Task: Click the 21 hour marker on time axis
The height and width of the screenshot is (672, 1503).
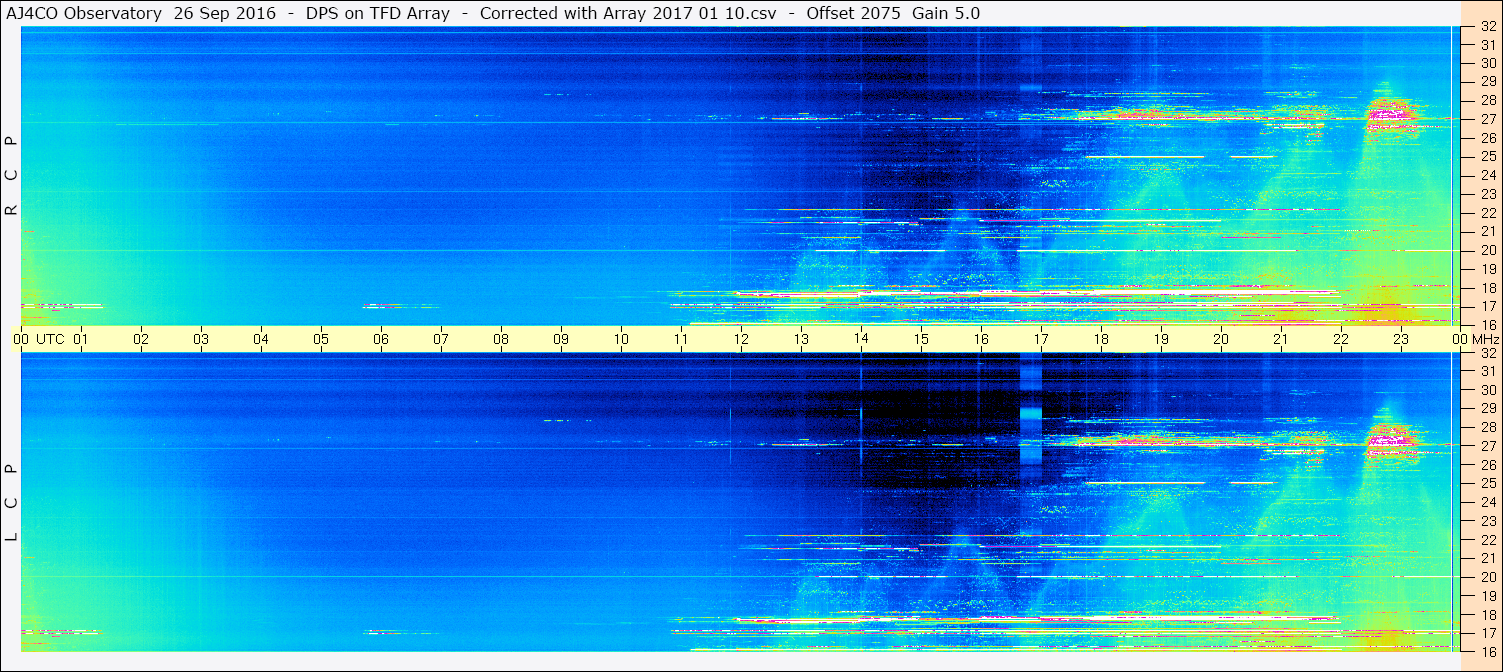Action: pos(1281,339)
